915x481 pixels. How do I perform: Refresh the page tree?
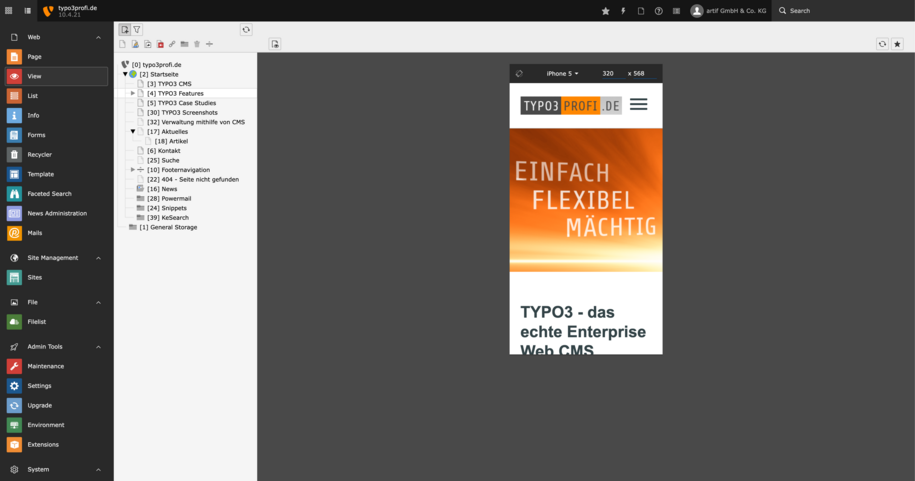pyautogui.click(x=246, y=29)
